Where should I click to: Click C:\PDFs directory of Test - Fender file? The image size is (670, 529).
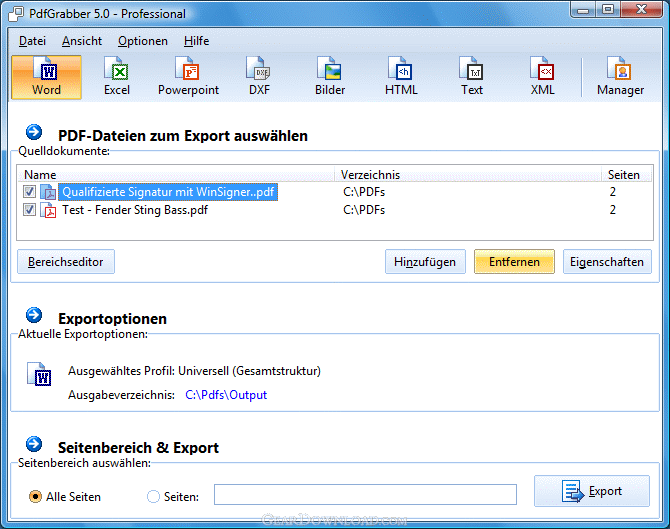[364, 210]
